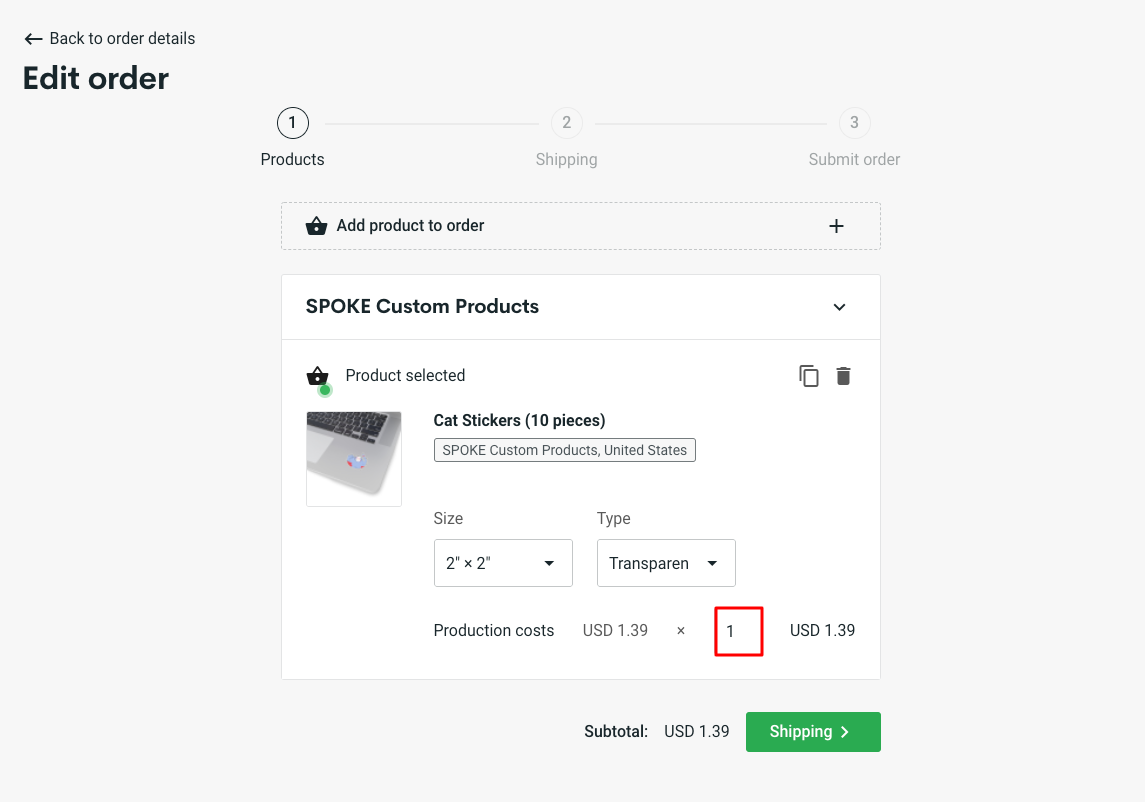Click the green status dot on the basket icon
Viewport: 1145px width, 802px height.
point(324,388)
